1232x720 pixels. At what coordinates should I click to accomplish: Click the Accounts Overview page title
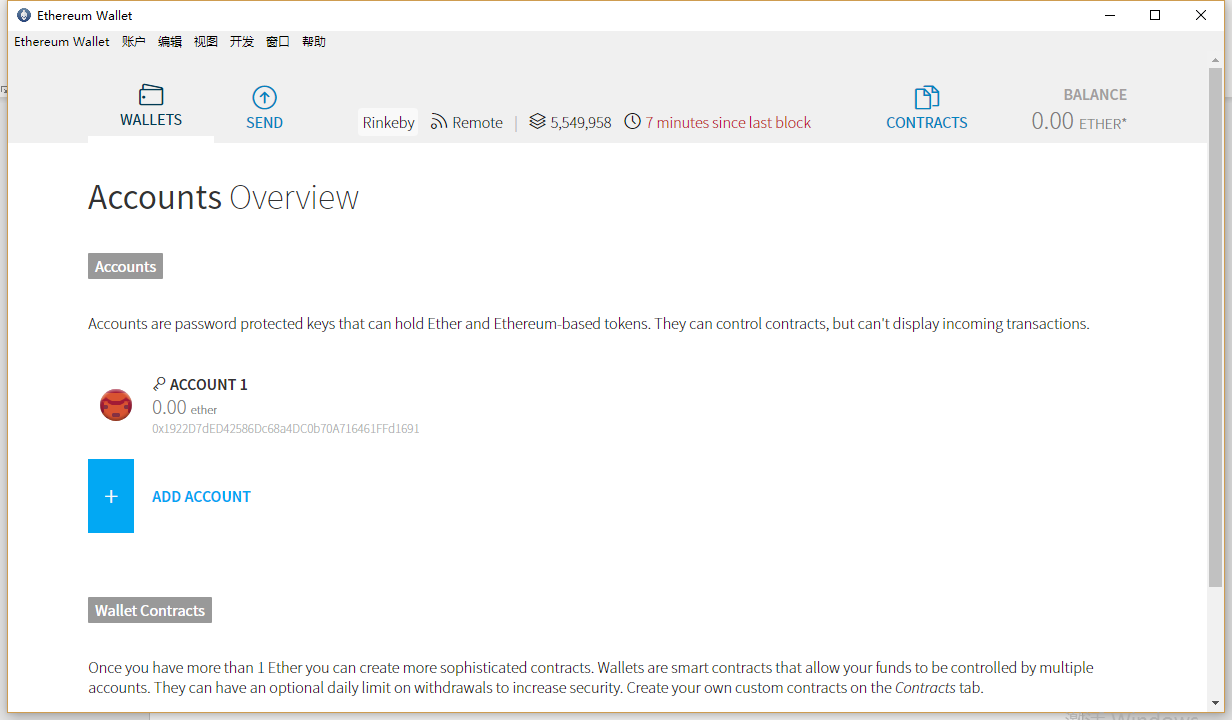click(223, 197)
